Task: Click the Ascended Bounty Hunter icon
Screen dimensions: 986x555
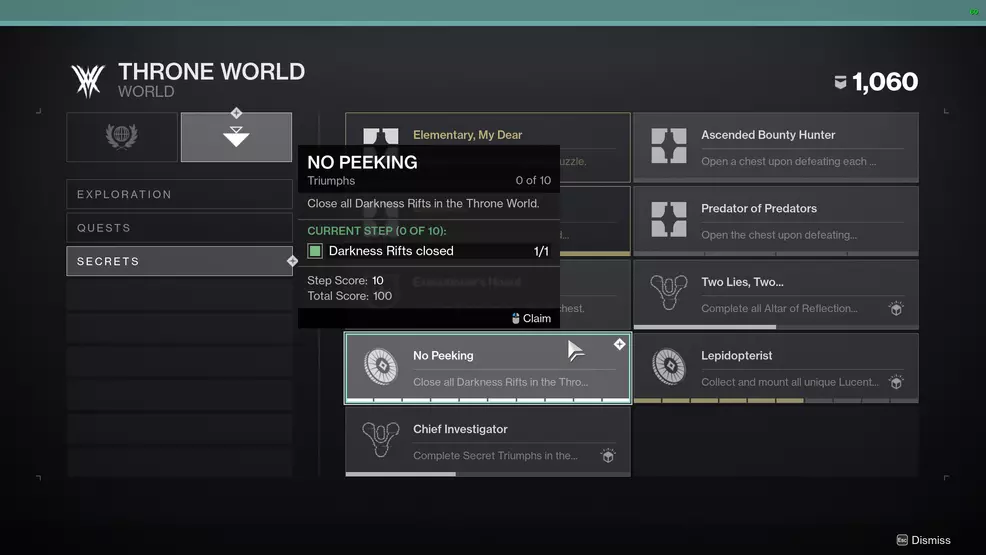Action: click(x=668, y=146)
